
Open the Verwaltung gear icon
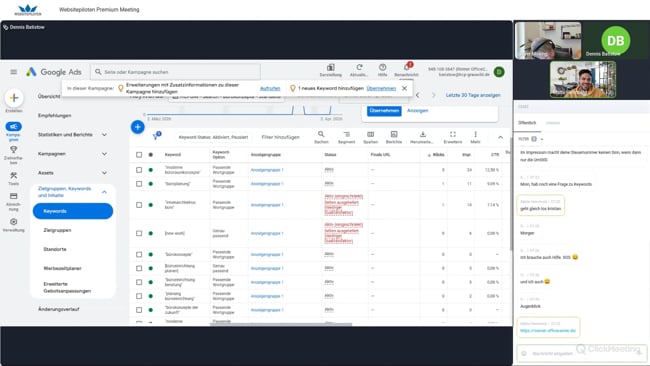[14, 222]
